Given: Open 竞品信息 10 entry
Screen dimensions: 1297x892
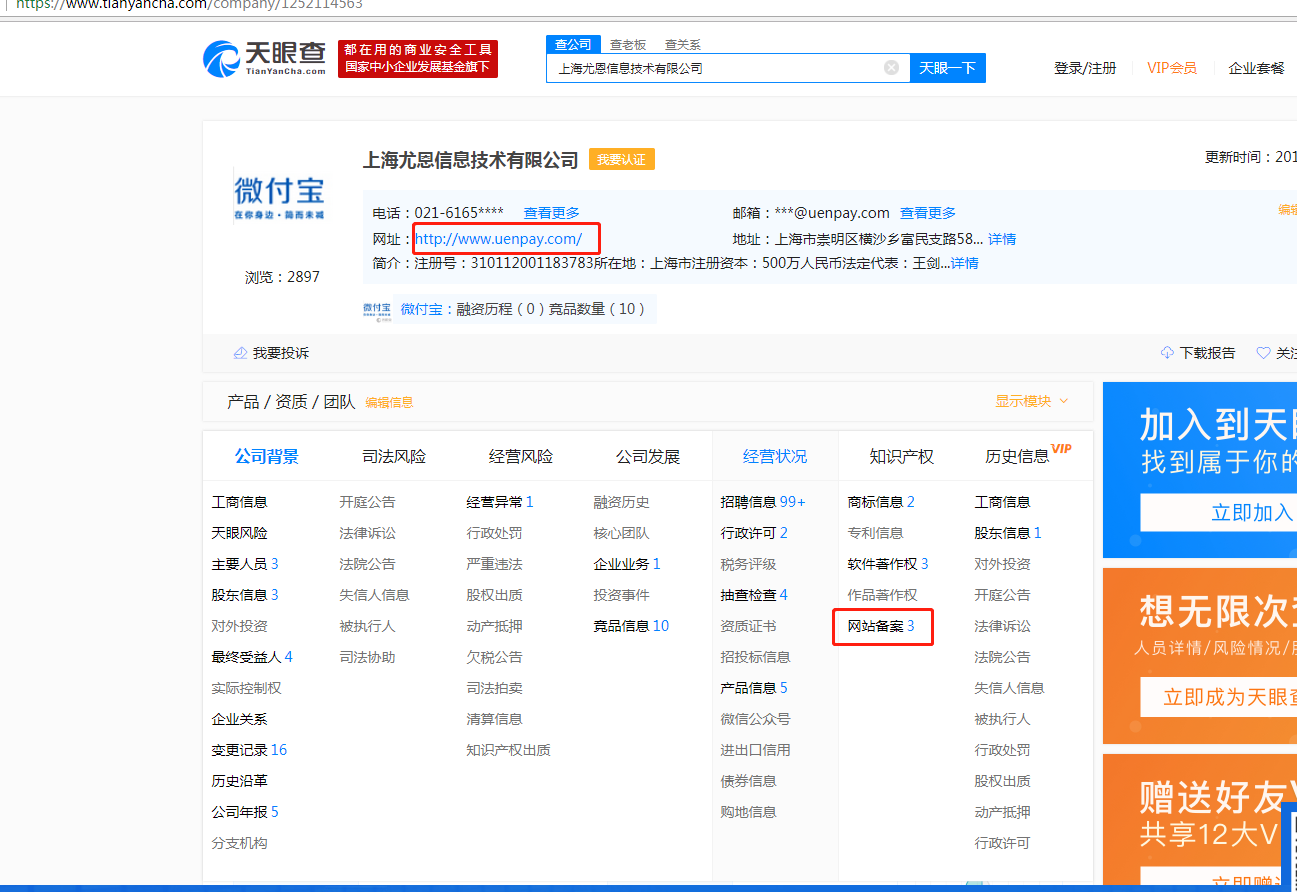Looking at the screenshot, I should tap(631, 626).
